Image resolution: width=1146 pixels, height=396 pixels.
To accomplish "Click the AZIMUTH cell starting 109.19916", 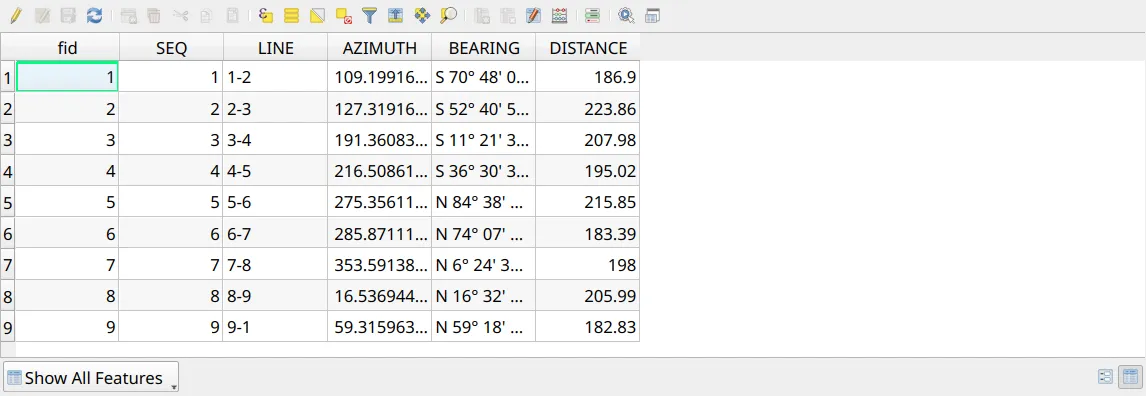I will click(x=379, y=77).
